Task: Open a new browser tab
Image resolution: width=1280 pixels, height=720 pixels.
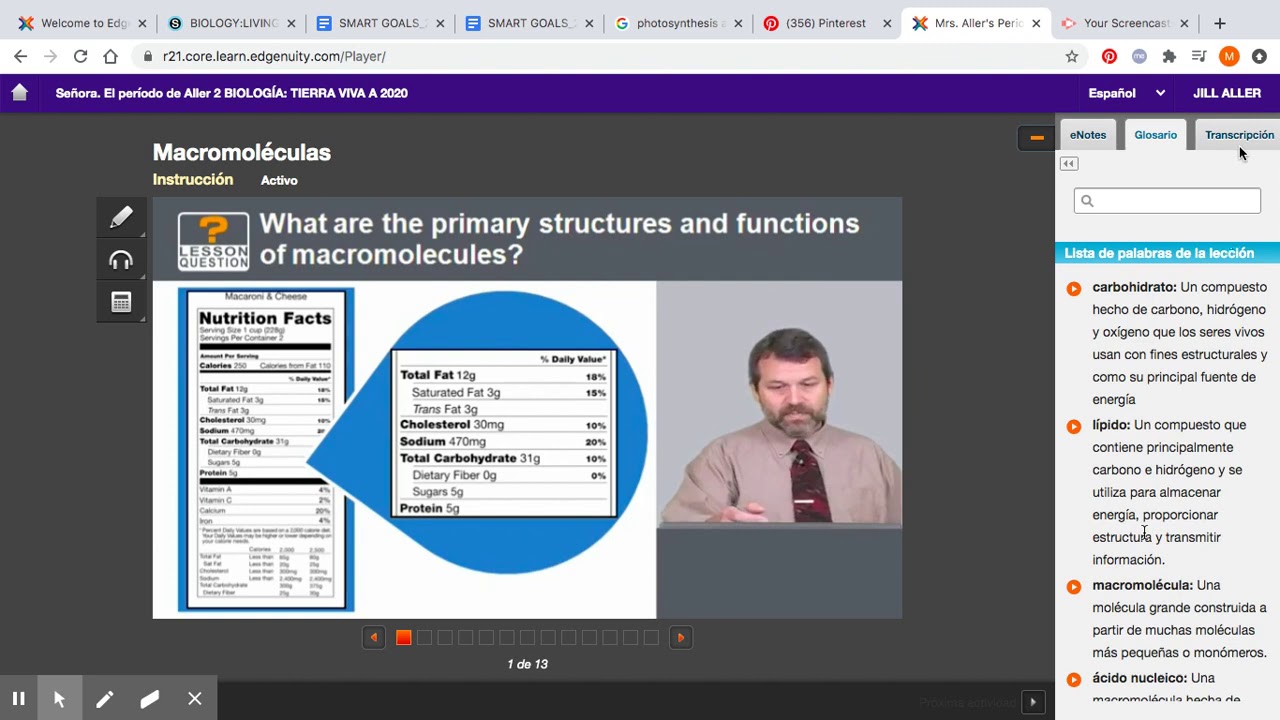Action: click(1220, 23)
